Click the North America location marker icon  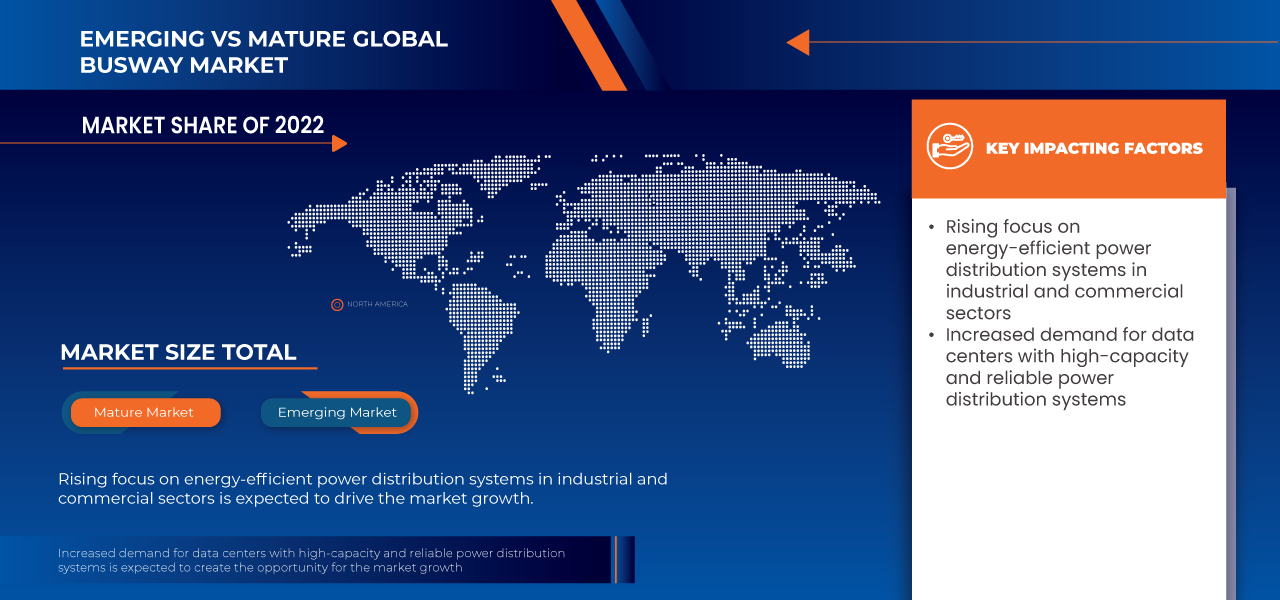coord(337,304)
